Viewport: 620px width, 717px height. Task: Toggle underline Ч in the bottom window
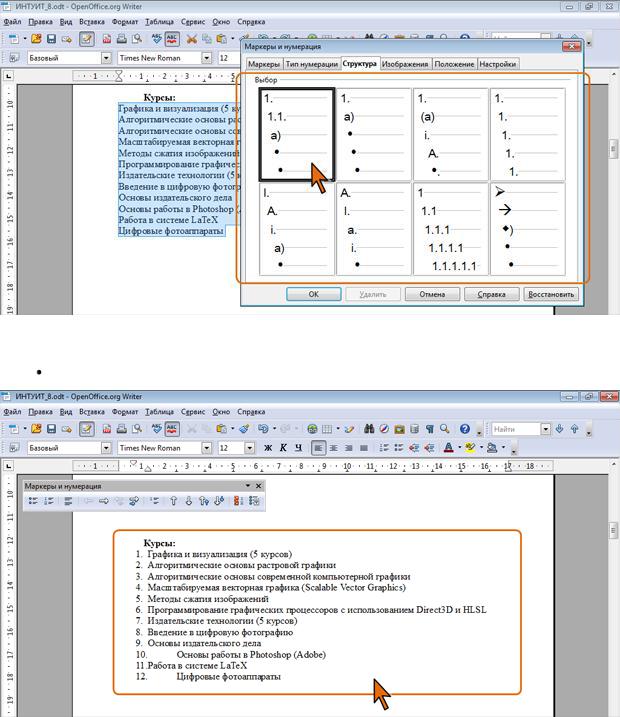[298, 448]
